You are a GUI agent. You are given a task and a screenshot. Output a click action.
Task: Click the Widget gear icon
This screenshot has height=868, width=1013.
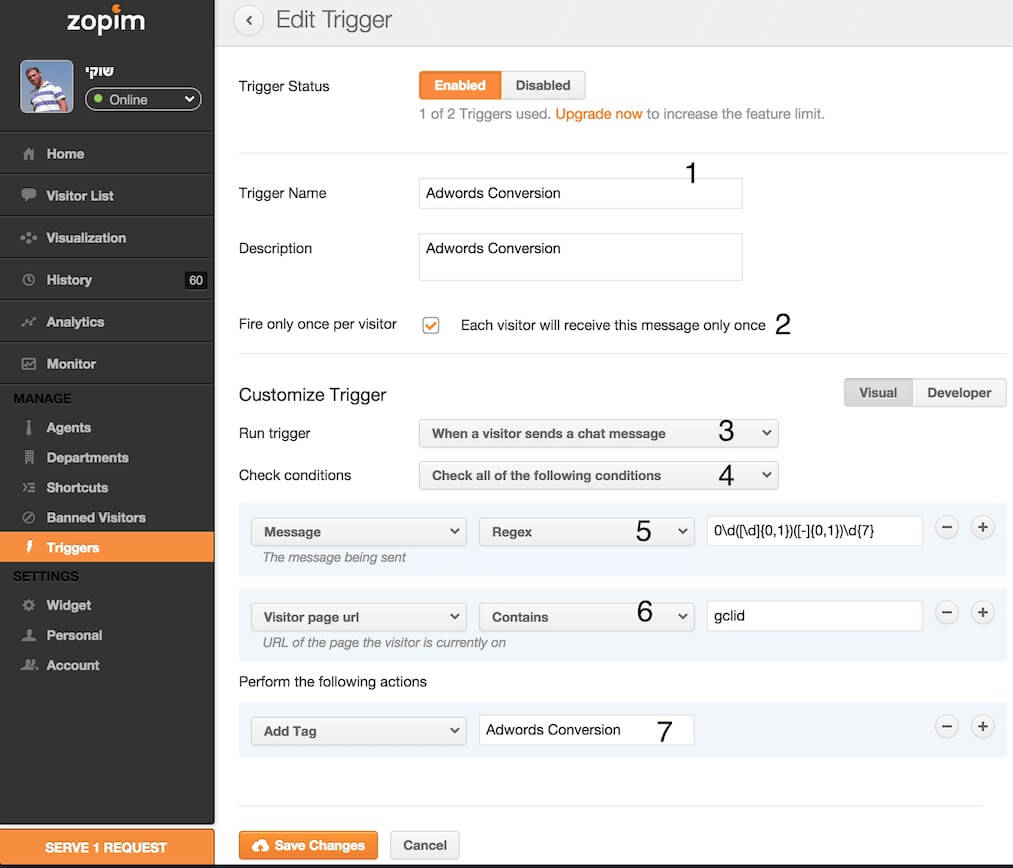click(28, 605)
